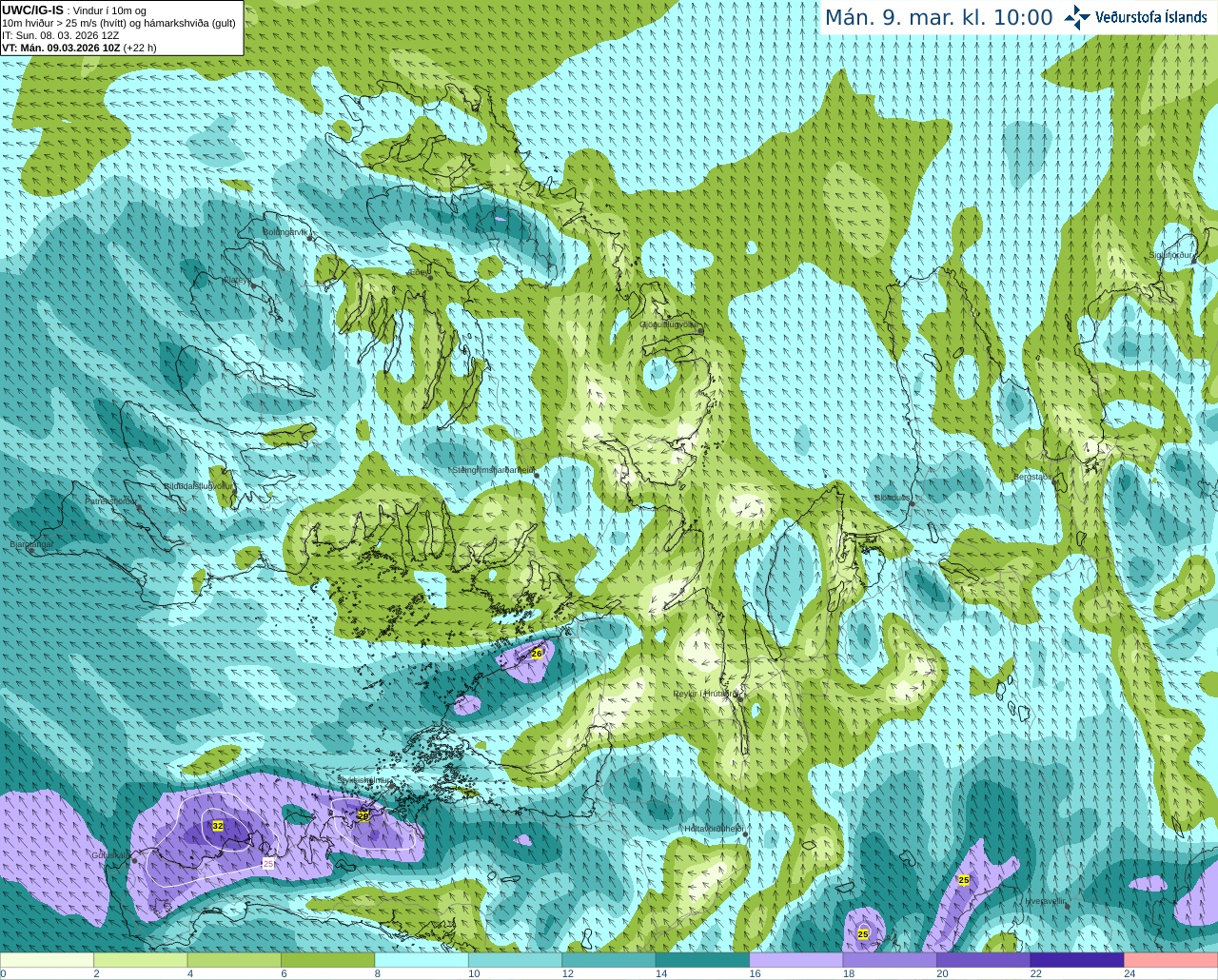Click the 'UWC/IG-IS' model title text
The width and height of the screenshot is (1218, 980).
coord(32,10)
